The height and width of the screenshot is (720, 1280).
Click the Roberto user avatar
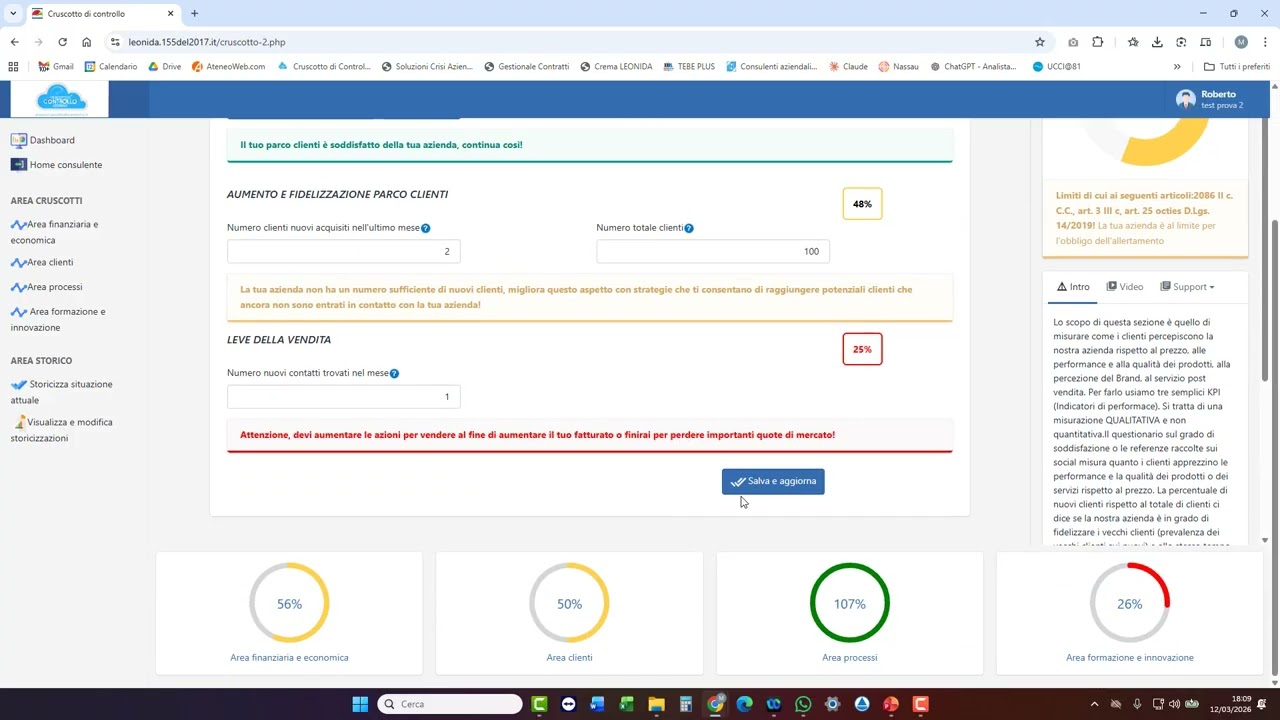1186,99
